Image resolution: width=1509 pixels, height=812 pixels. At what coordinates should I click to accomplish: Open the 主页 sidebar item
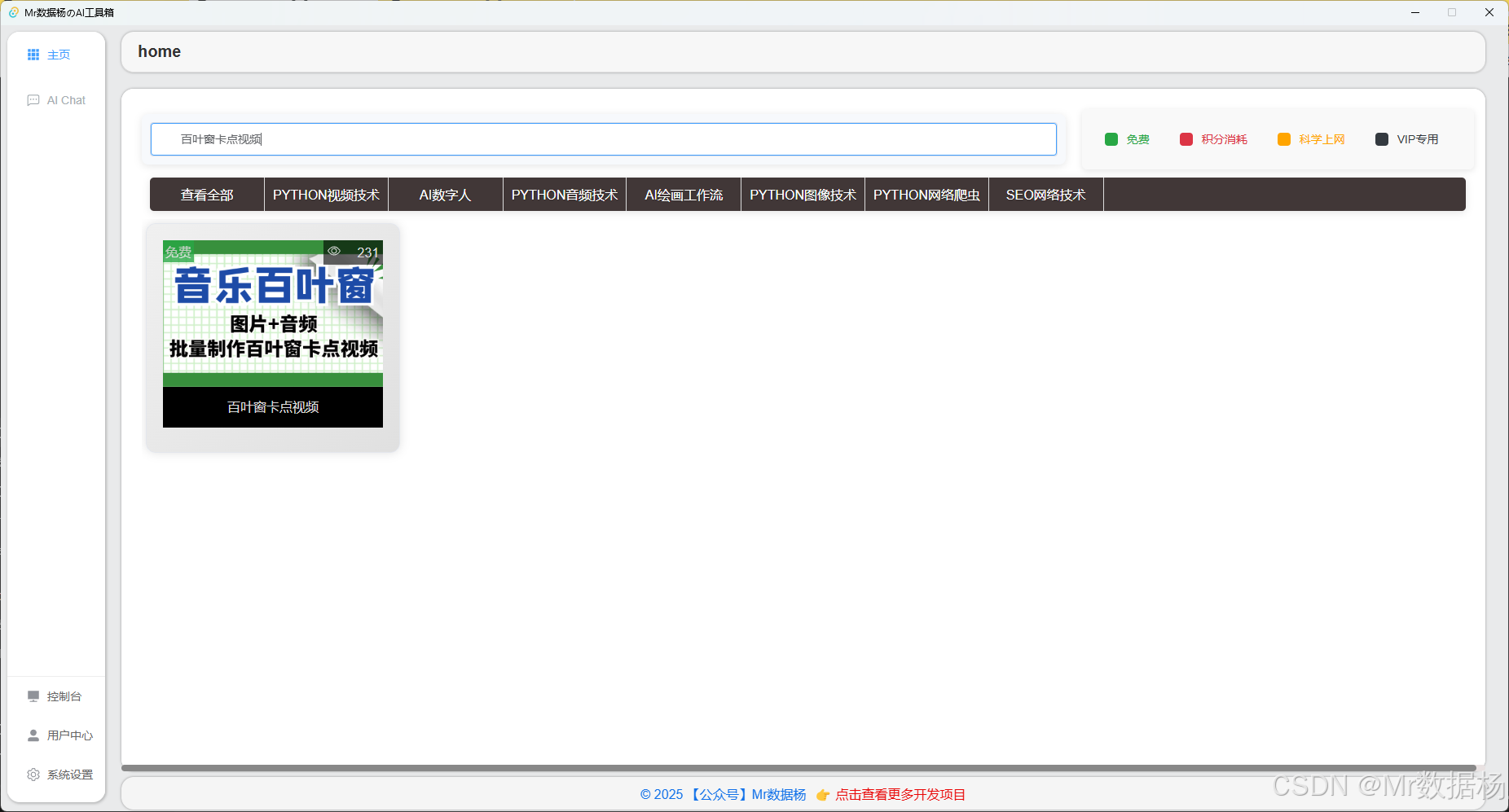pos(55,55)
